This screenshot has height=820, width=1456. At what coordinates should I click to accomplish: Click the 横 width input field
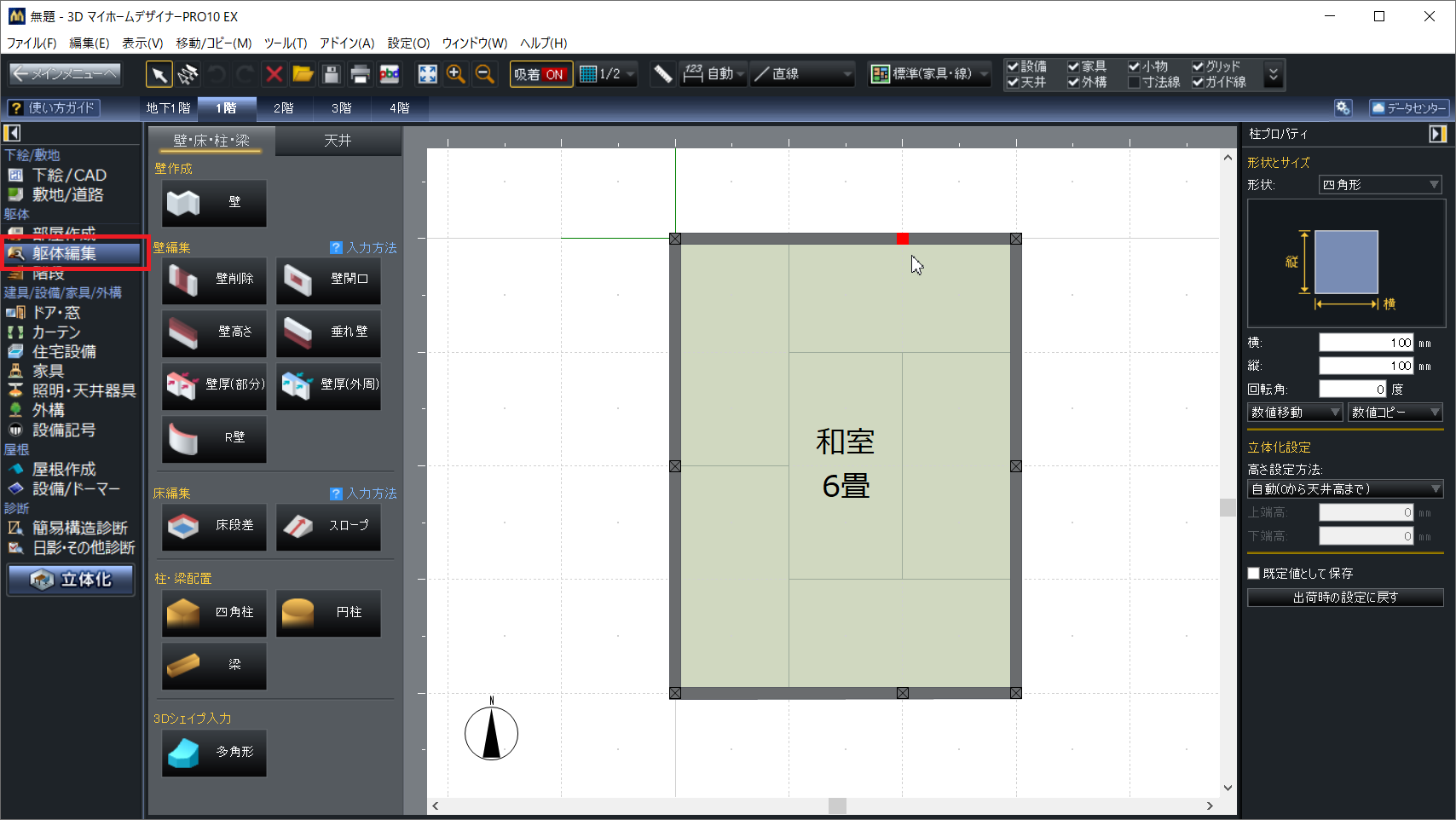[1365, 343]
